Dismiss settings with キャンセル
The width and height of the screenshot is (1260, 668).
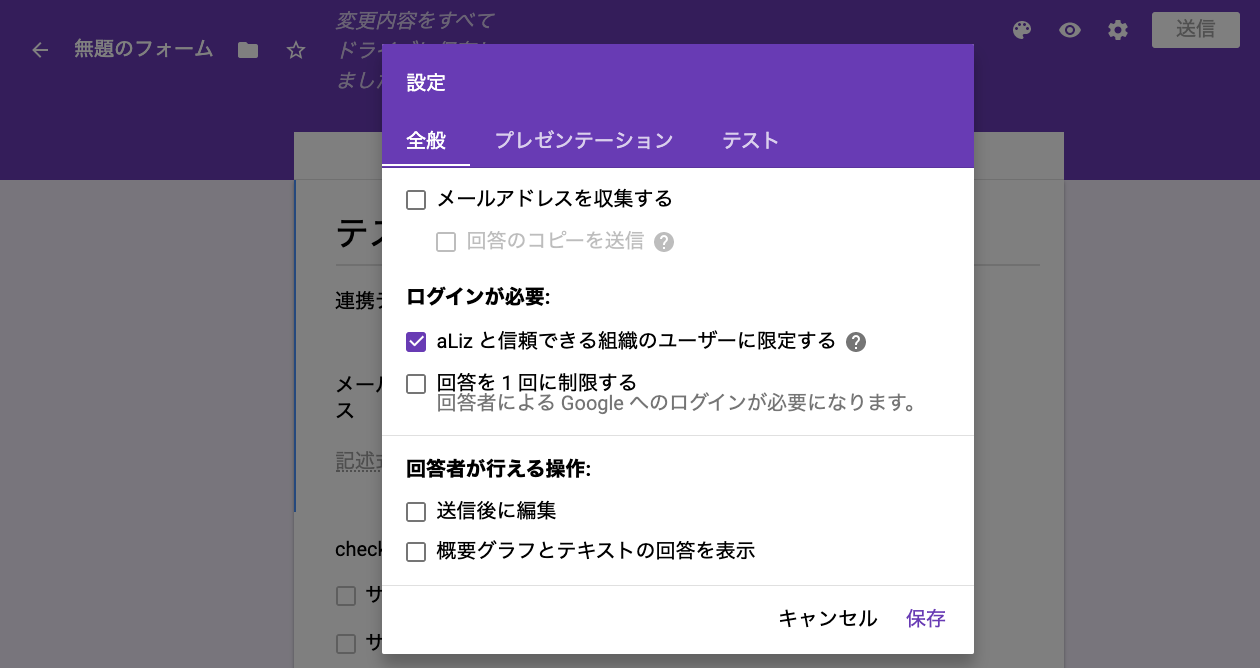(827, 618)
